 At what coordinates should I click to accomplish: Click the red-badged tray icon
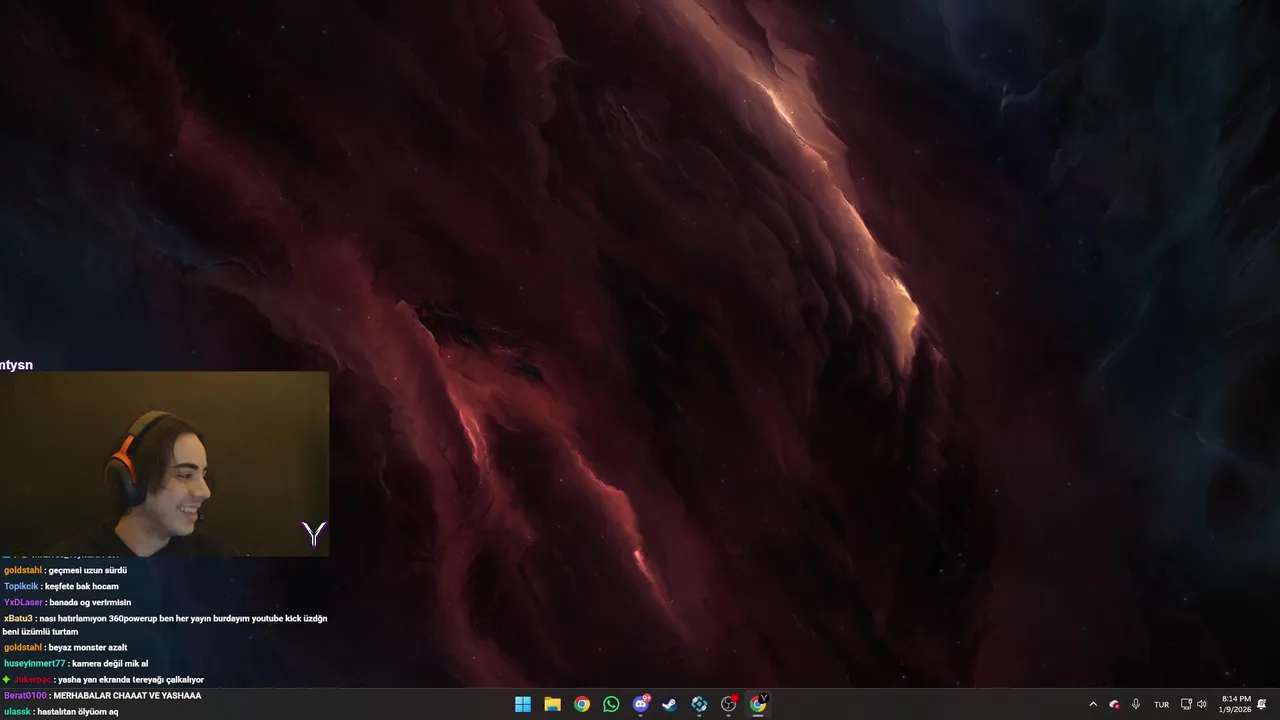tap(1115, 704)
